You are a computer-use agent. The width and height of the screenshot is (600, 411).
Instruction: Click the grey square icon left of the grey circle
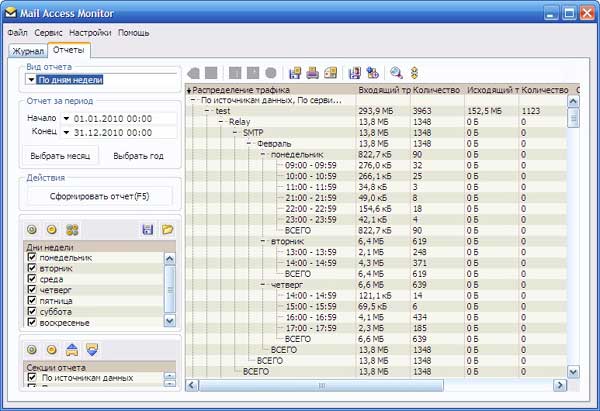pos(253,73)
